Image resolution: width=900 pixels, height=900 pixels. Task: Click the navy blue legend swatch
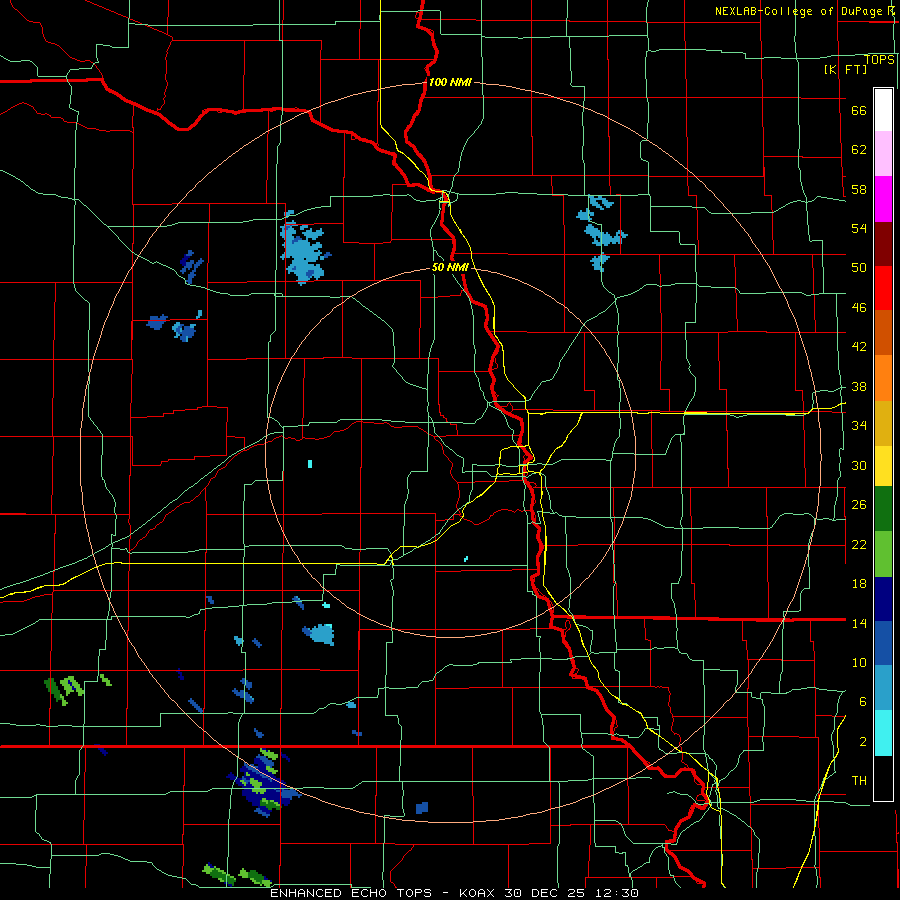(883, 599)
